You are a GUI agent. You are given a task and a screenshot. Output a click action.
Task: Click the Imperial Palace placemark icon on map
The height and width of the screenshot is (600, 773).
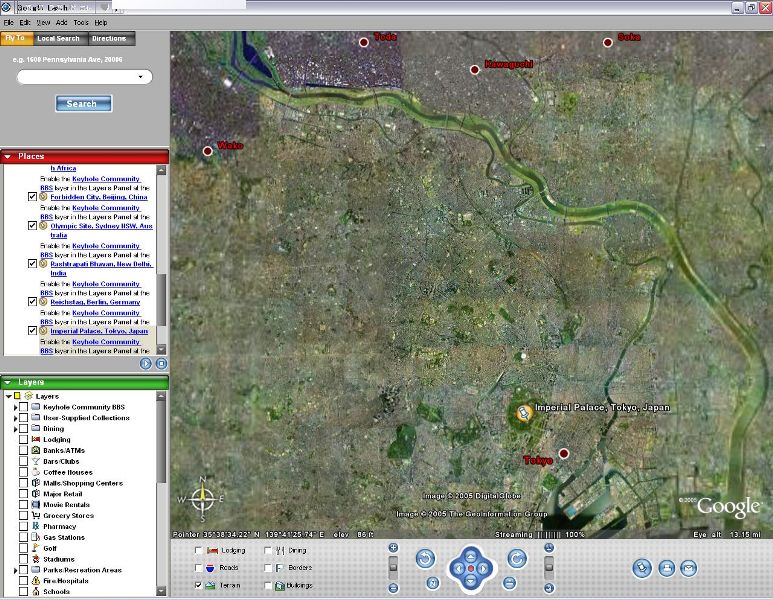pyautogui.click(x=524, y=413)
